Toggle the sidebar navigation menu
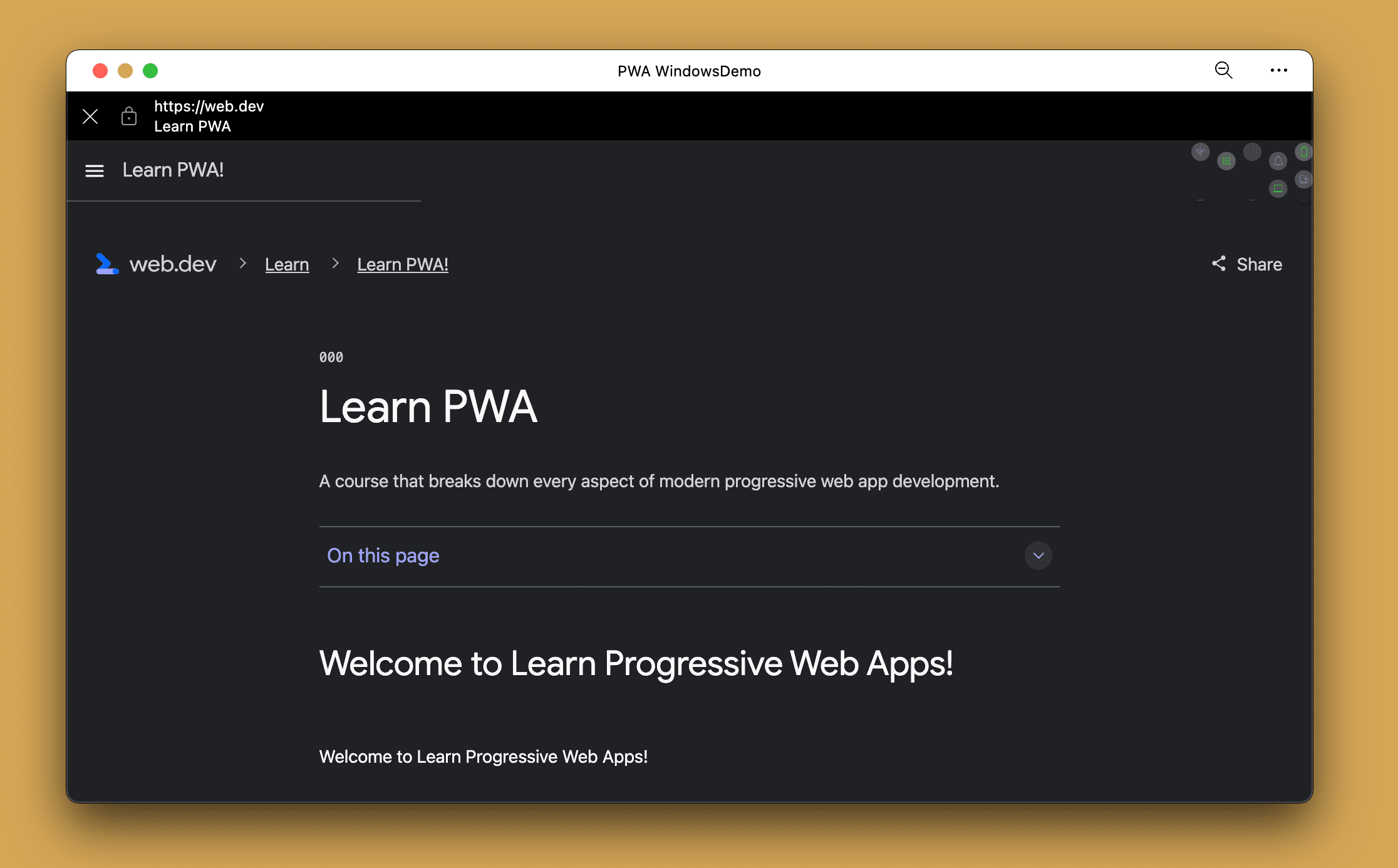This screenshot has height=868, width=1398. [94, 170]
